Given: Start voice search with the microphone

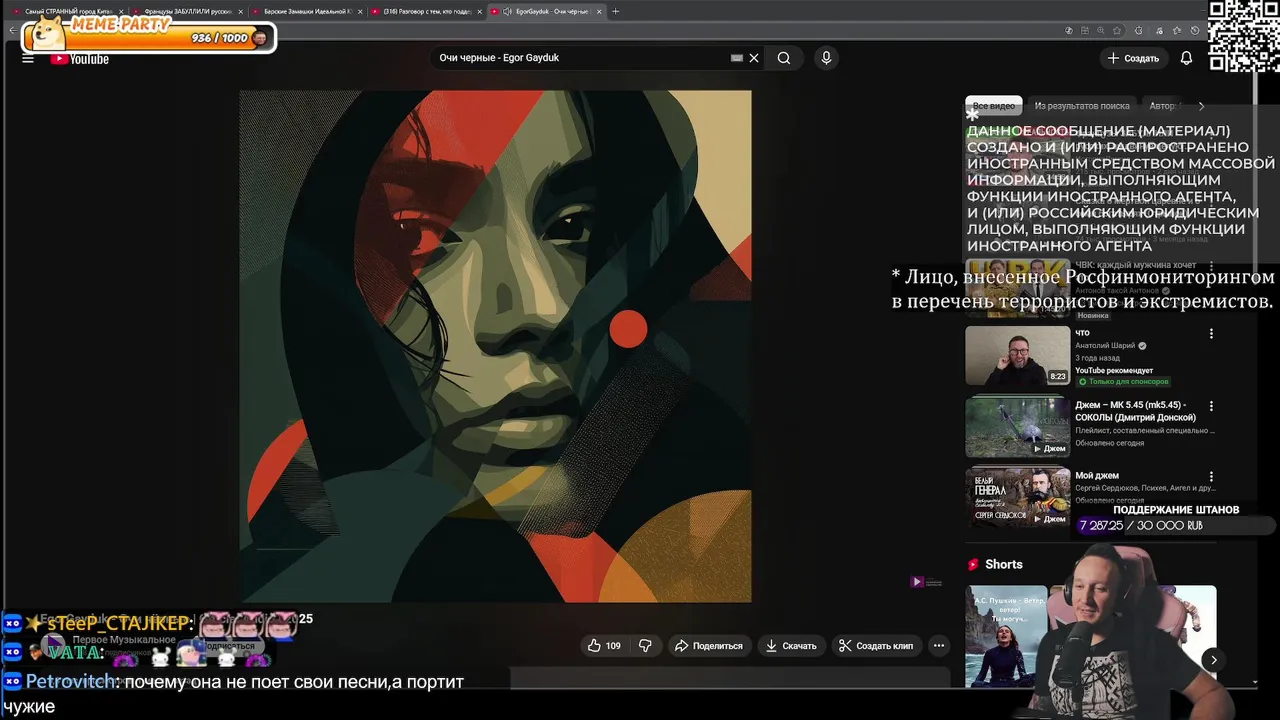Looking at the screenshot, I should click(826, 58).
